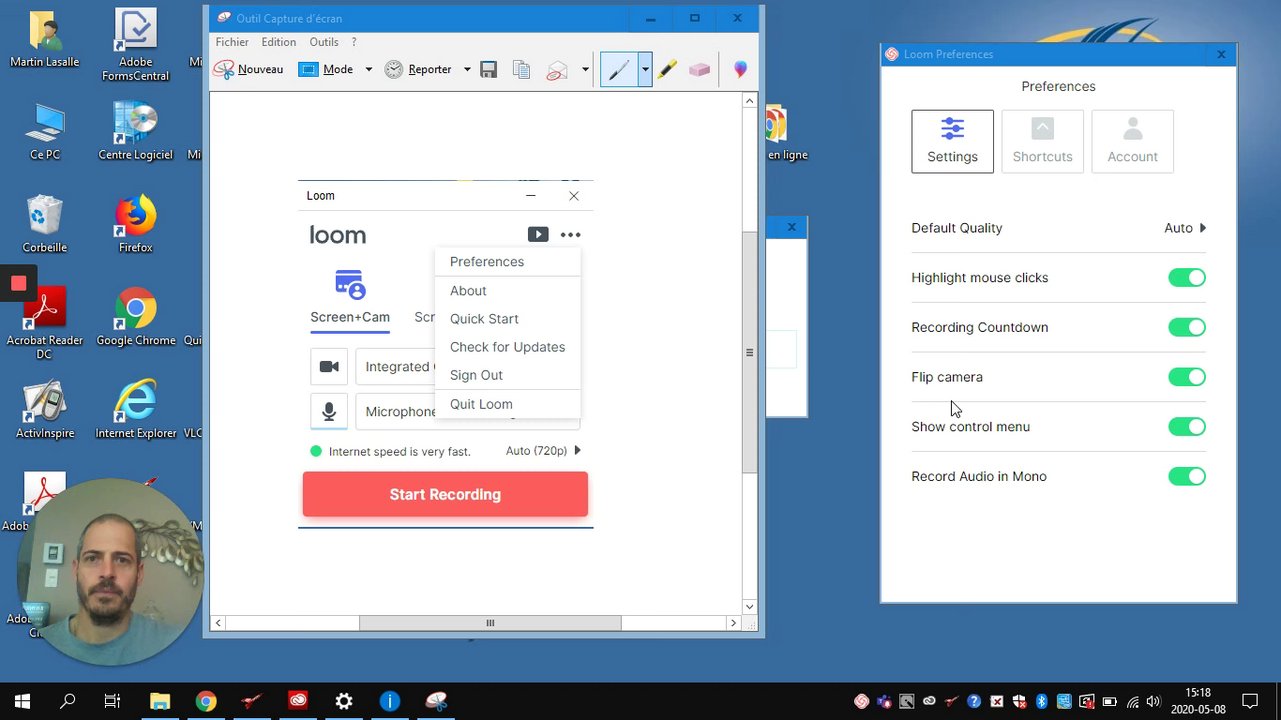This screenshot has width=1281, height=720.
Task: Select the yellow Highlighter tool
Action: (x=667, y=69)
